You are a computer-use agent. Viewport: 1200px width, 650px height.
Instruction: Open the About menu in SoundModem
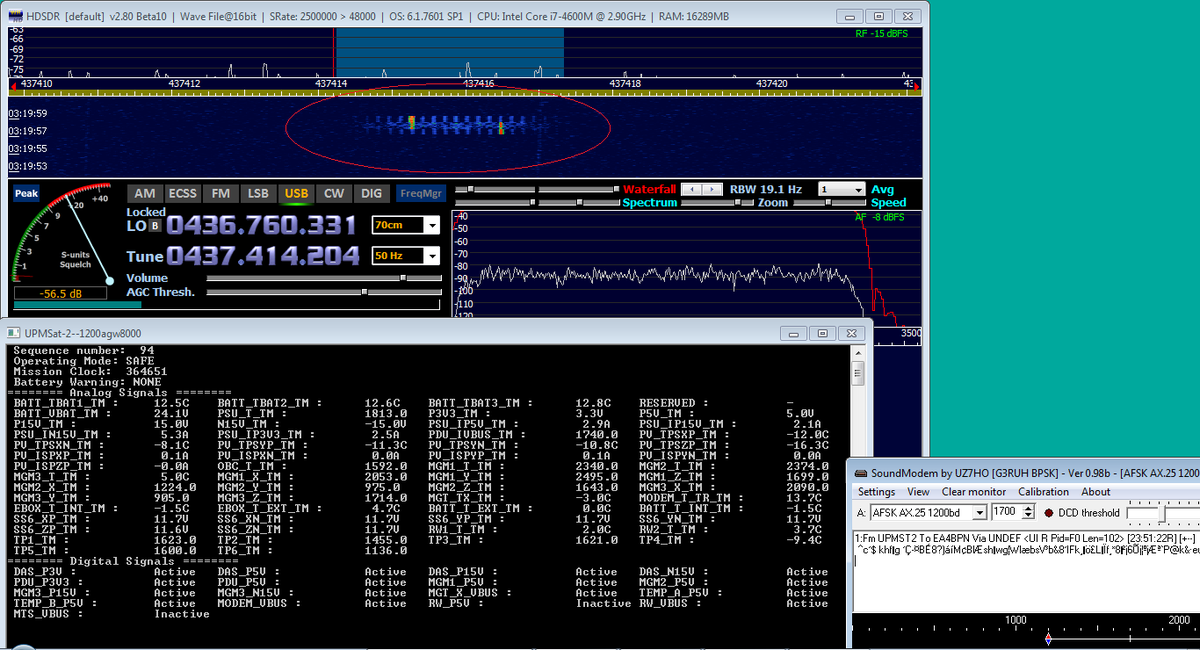tap(1095, 492)
